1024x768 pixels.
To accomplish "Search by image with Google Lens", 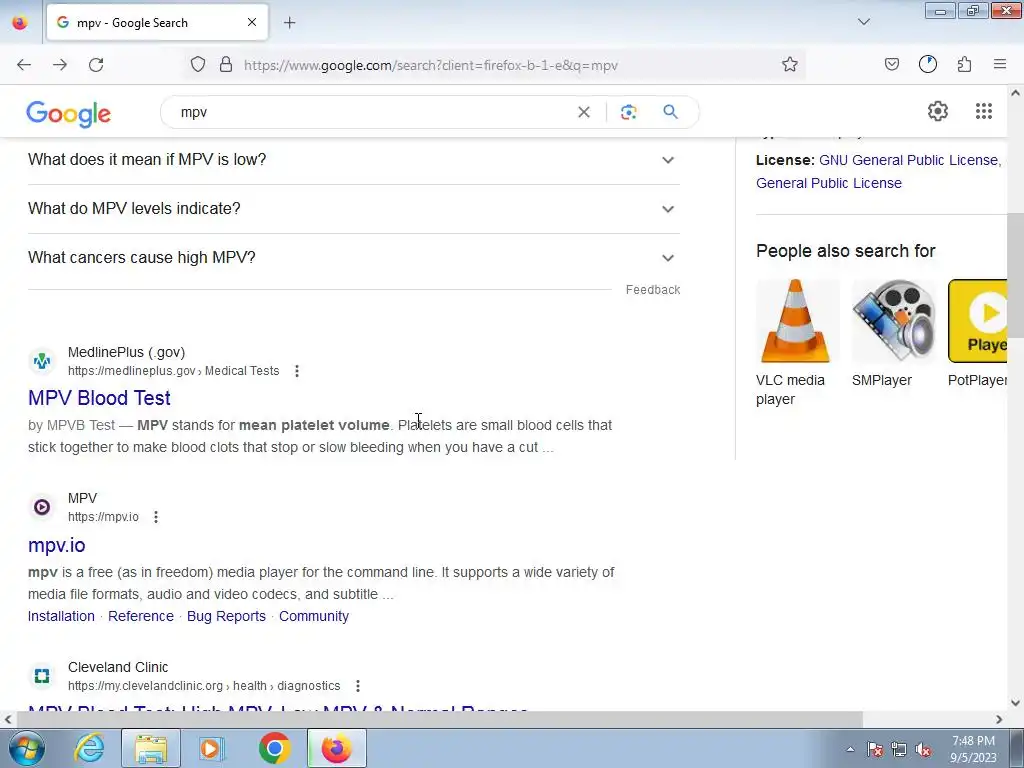I will pos(628,112).
